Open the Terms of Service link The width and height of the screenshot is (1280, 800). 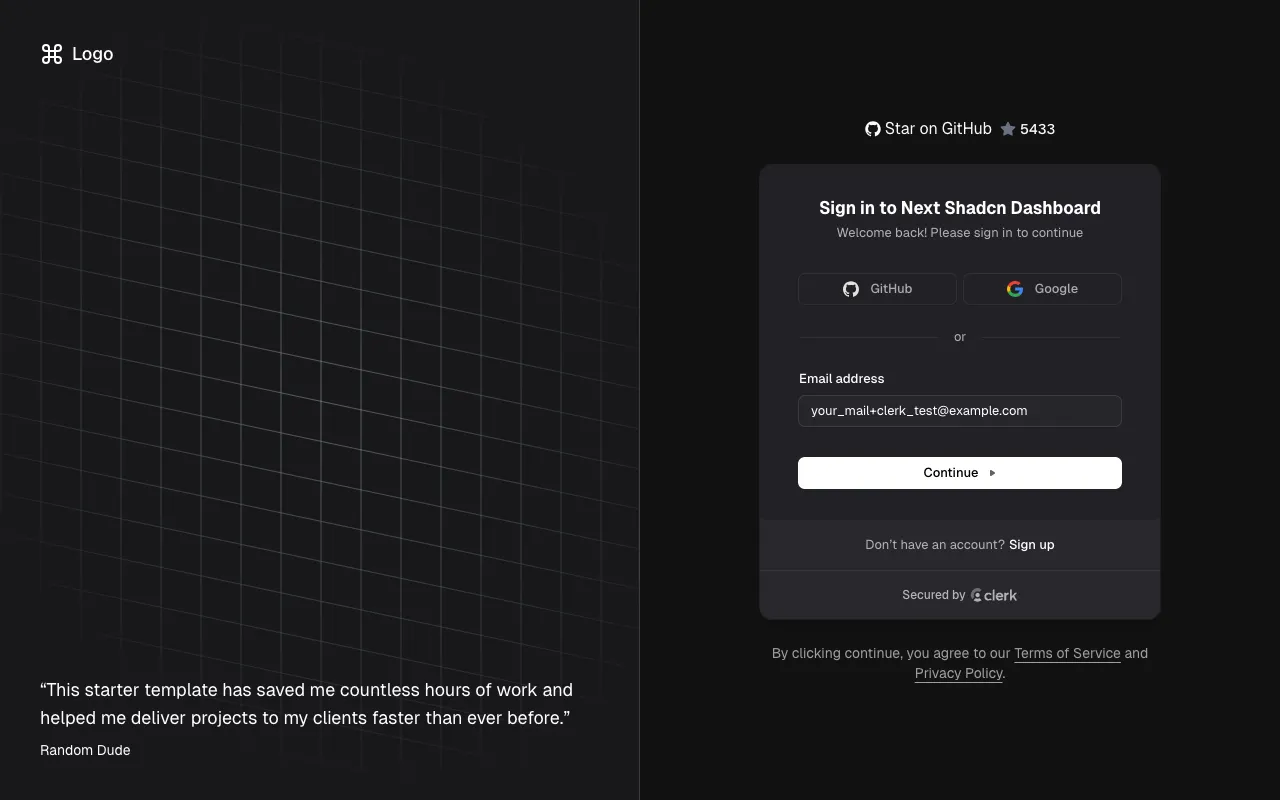coord(1067,653)
